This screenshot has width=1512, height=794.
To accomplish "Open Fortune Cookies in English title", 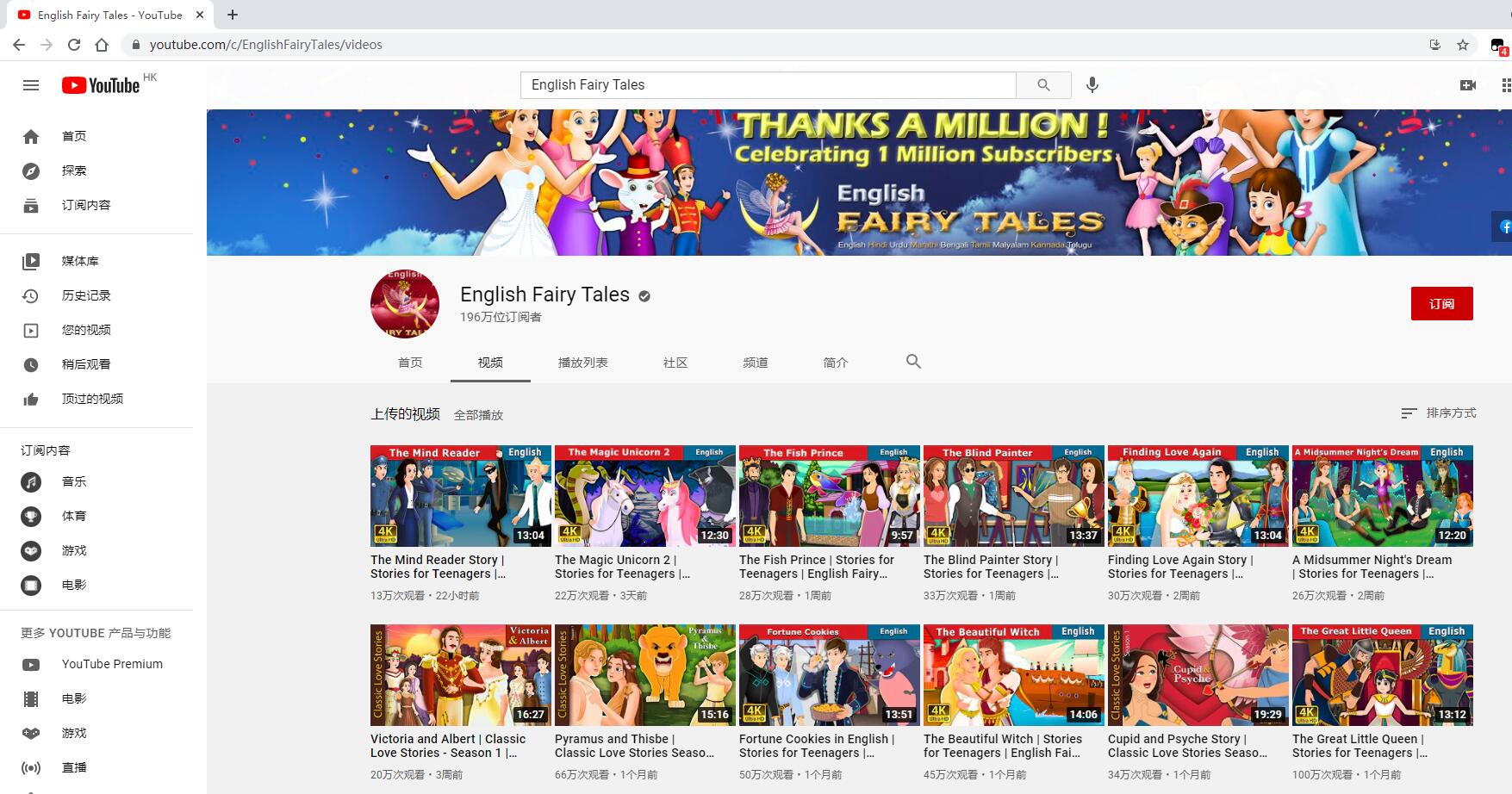I will pos(817,746).
